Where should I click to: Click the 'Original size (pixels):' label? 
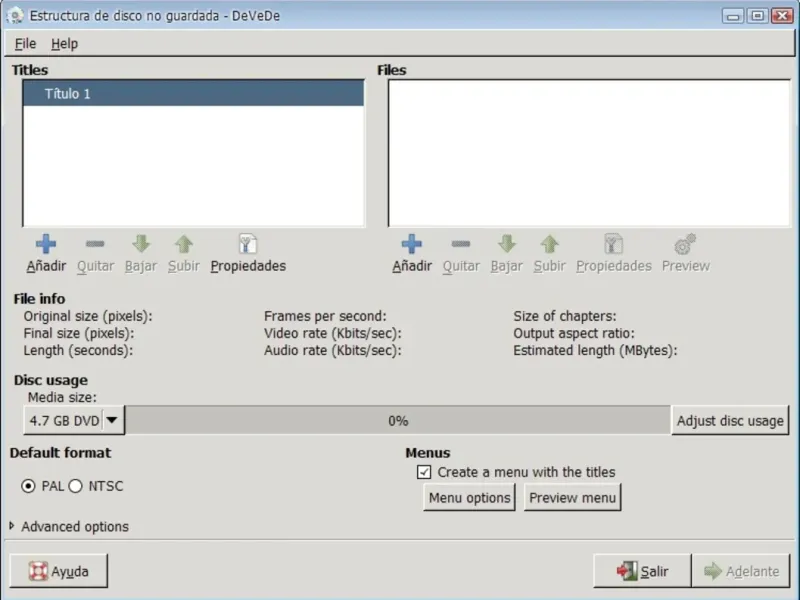pos(88,316)
